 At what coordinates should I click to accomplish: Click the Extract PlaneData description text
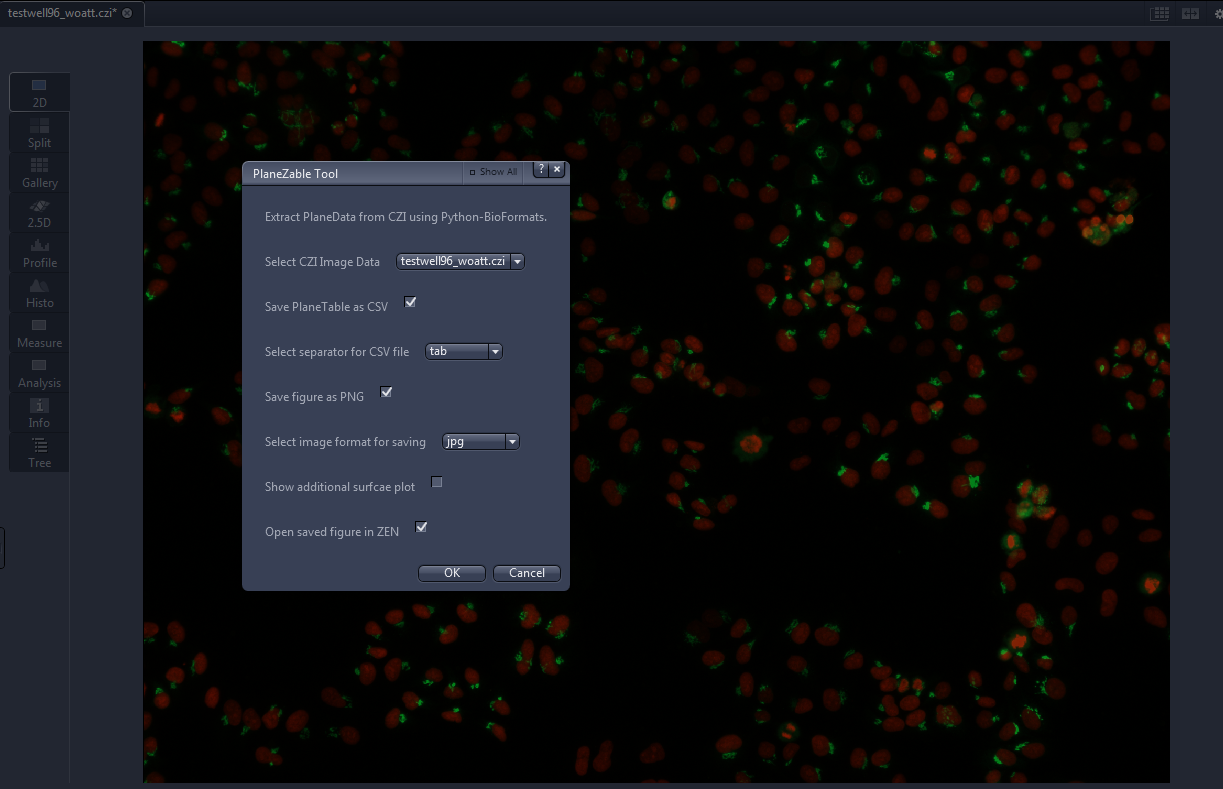pyautogui.click(x=406, y=217)
